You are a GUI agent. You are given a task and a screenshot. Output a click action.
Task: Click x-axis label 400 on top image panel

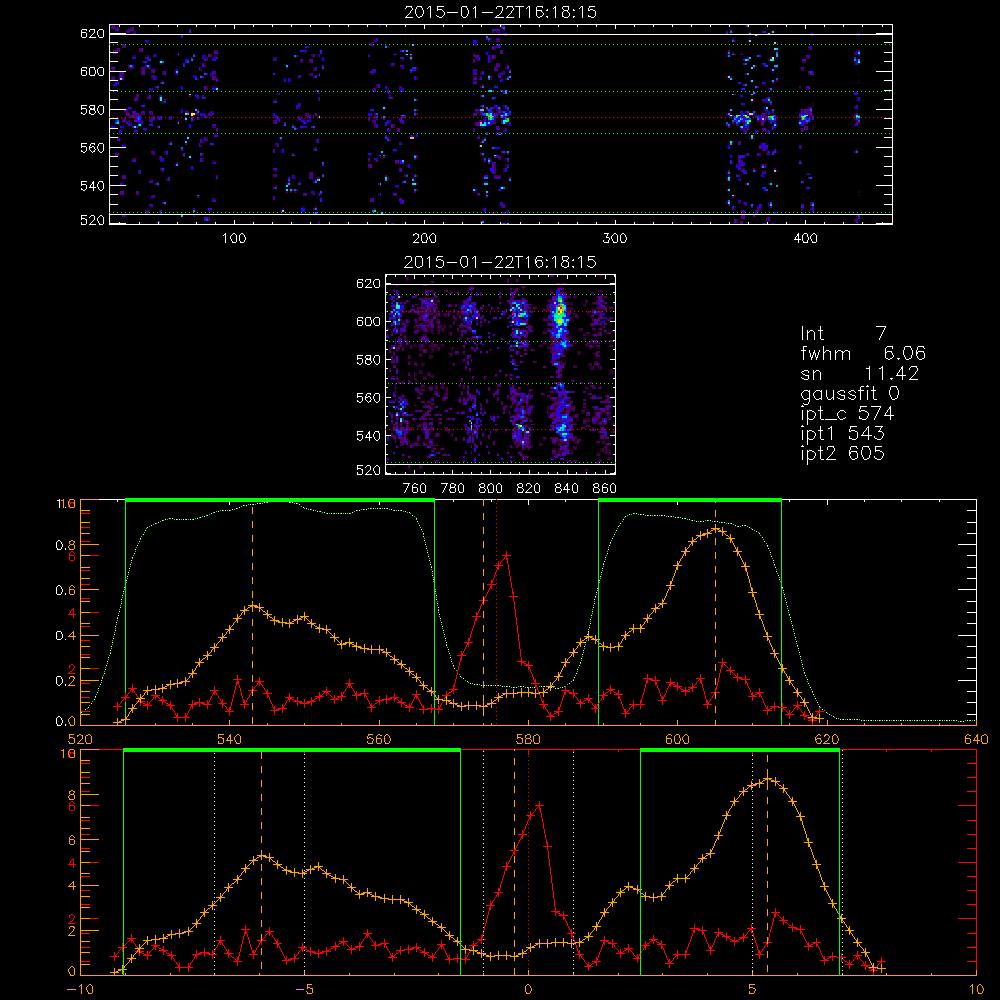coord(805,239)
